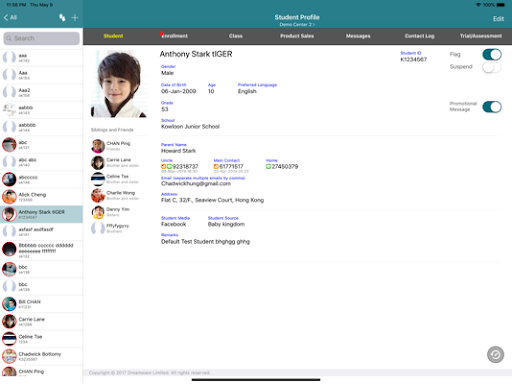Tap the Edit button
The height and width of the screenshot is (384, 512).
[498, 19]
